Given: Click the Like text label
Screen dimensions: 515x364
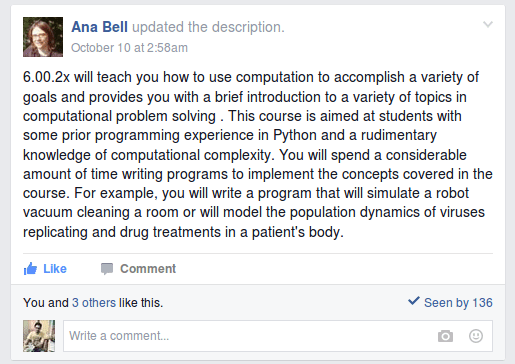Looking at the screenshot, I should coord(55,269).
